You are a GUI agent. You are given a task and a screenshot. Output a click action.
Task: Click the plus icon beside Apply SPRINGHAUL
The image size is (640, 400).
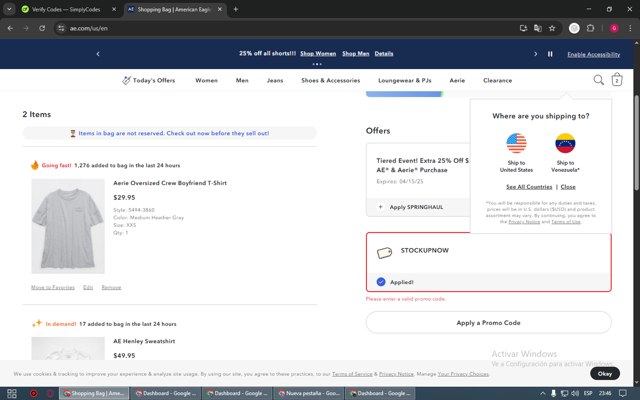coord(380,207)
